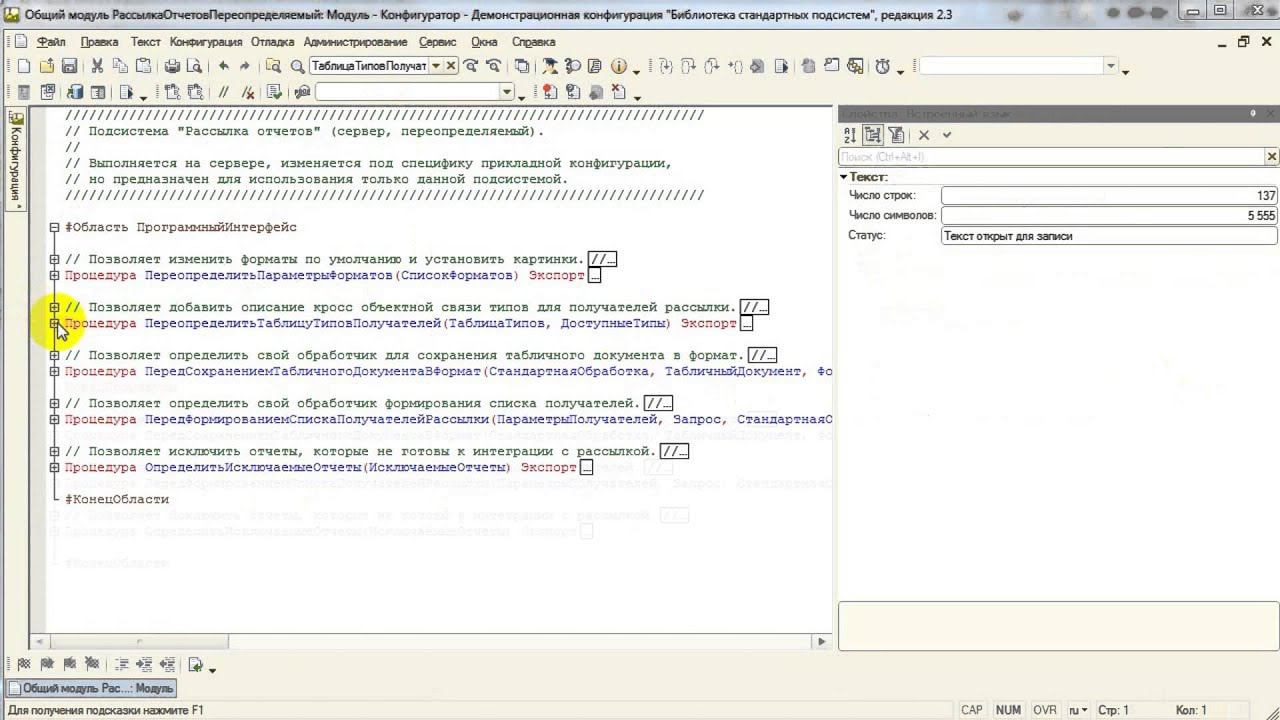Open the Отладка menu
Image resolution: width=1280 pixels, height=720 pixels.
(x=273, y=42)
